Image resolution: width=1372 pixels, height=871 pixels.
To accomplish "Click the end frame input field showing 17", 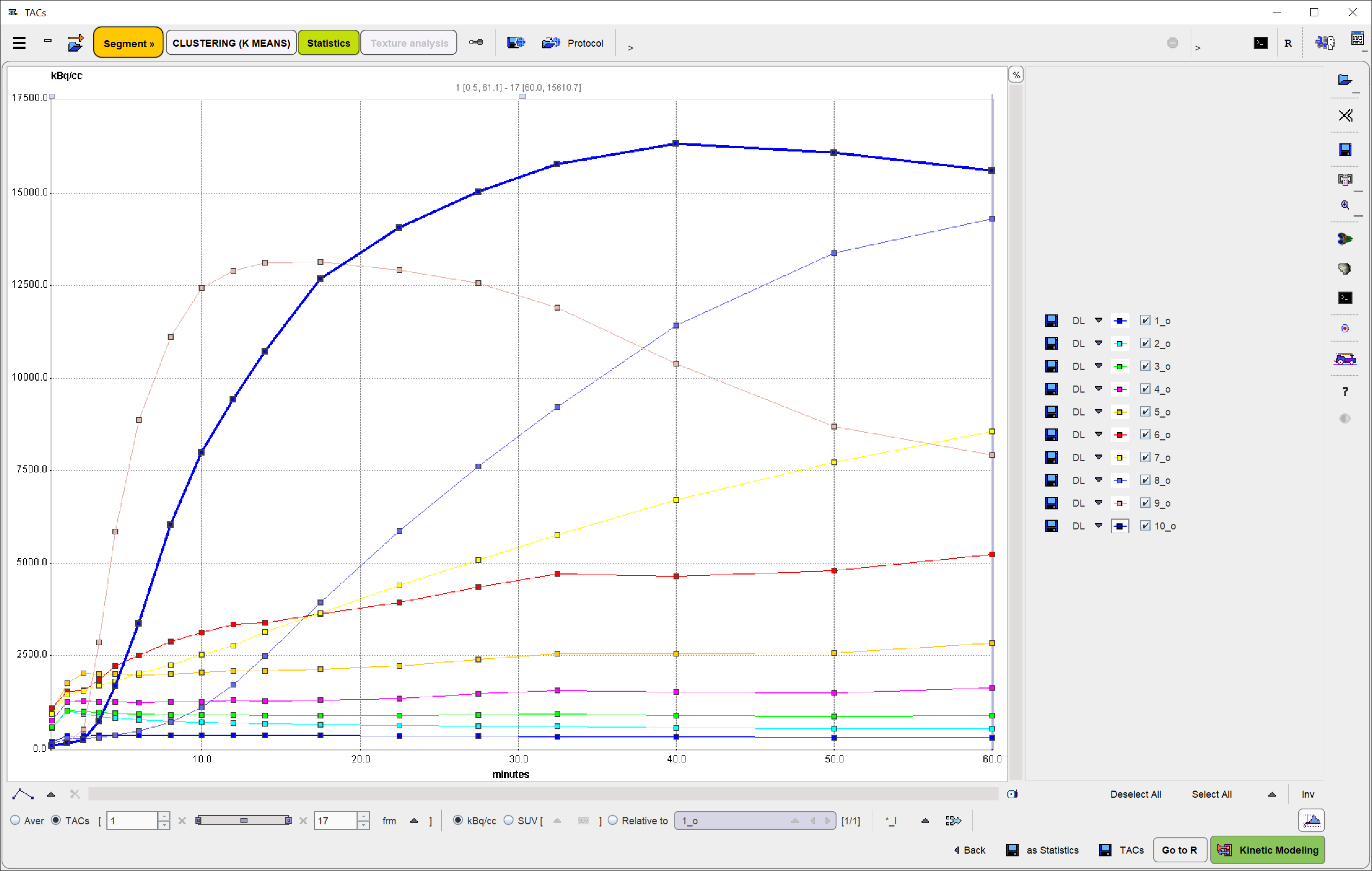I will pos(335,820).
